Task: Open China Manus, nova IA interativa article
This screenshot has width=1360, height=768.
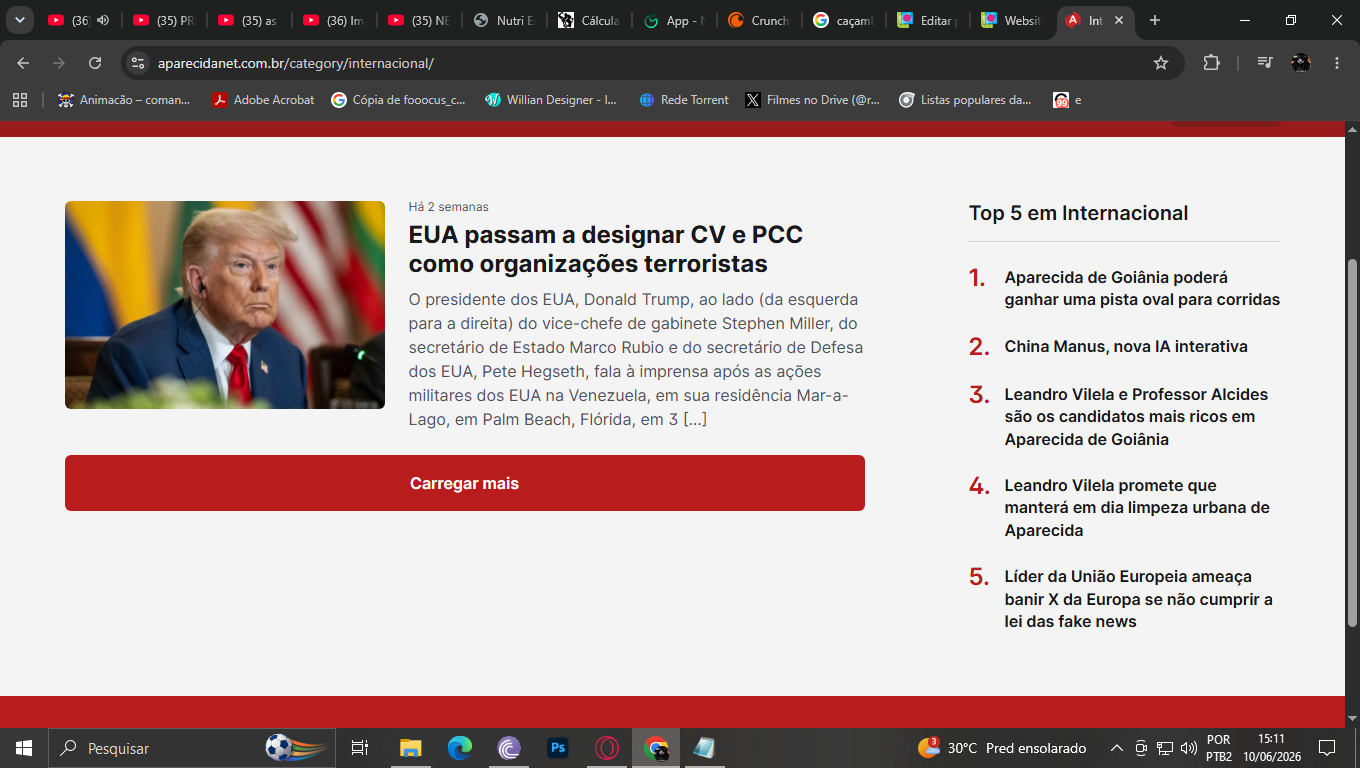Action: click(1126, 347)
